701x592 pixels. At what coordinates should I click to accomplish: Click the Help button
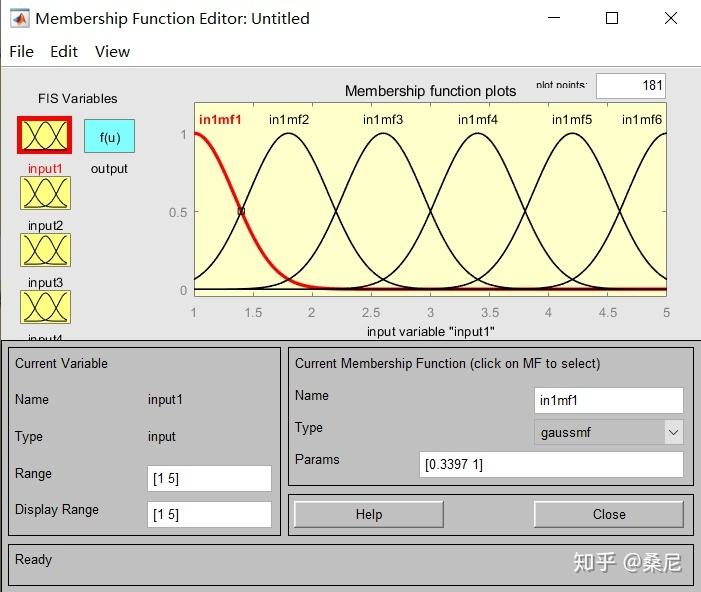(369, 514)
